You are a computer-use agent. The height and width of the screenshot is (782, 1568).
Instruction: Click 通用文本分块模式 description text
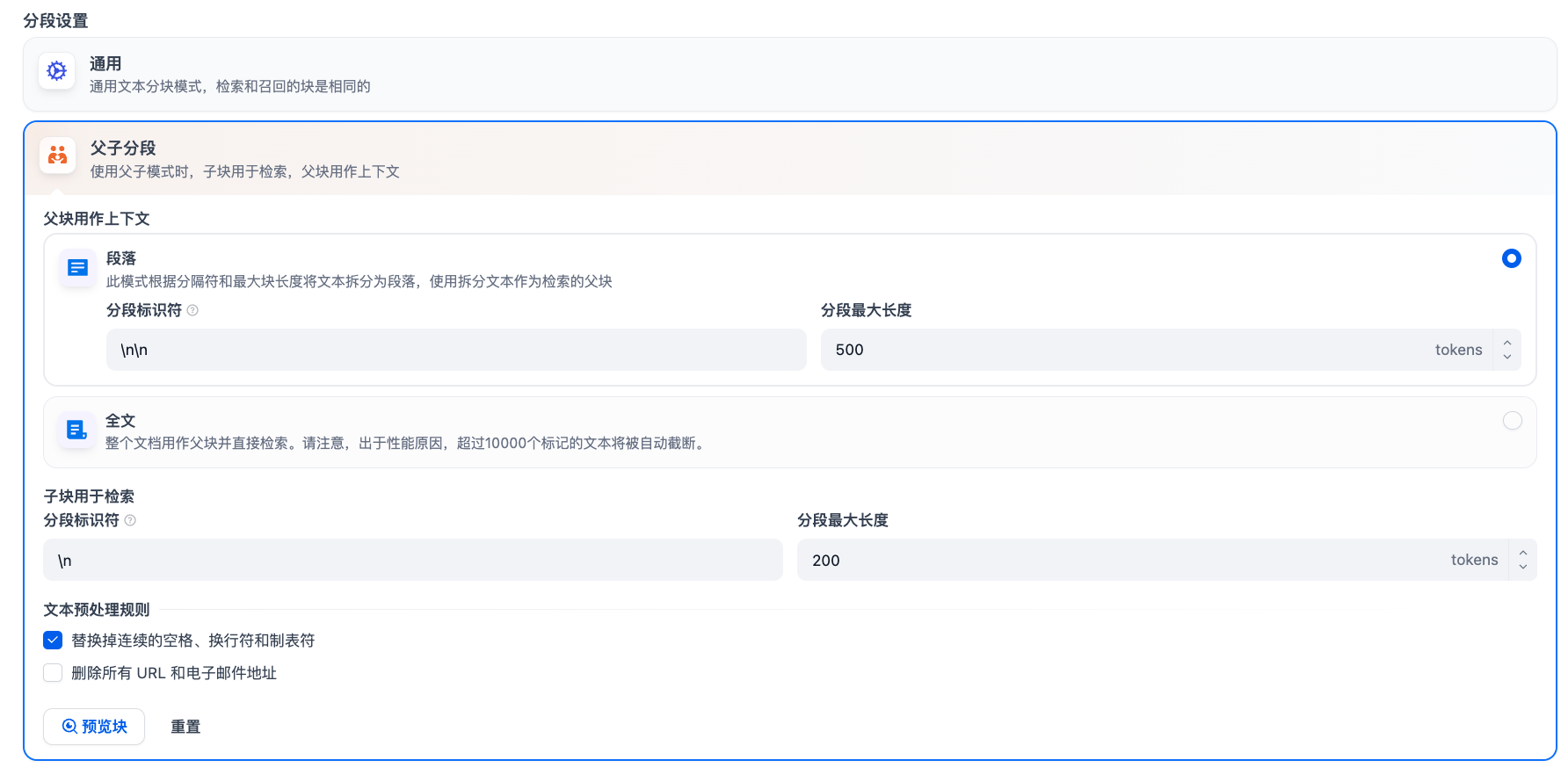point(230,86)
